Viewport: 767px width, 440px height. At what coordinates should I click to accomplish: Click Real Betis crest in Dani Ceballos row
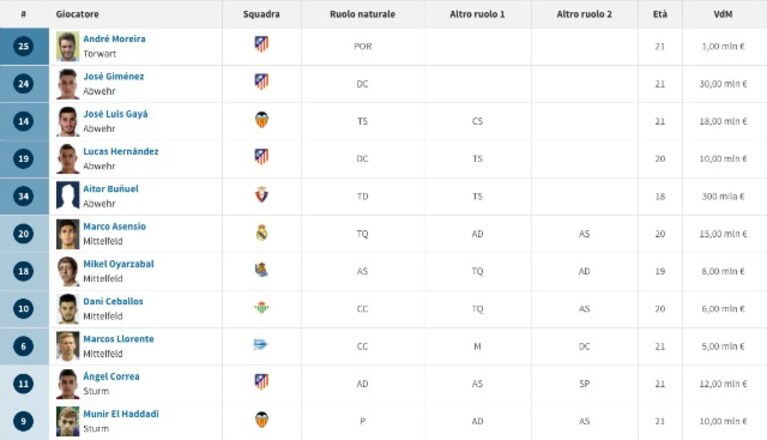coord(262,308)
